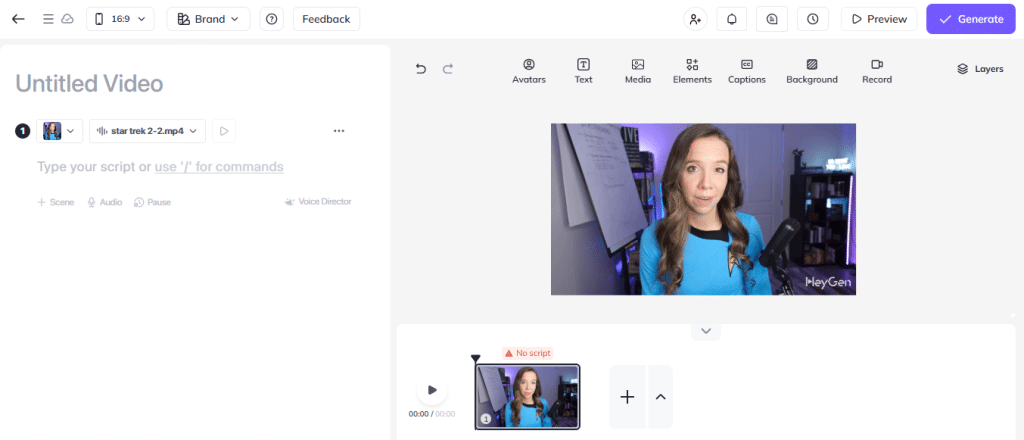Add a new Scene below the script
Screen dimensions: 1024x440
coord(56,202)
